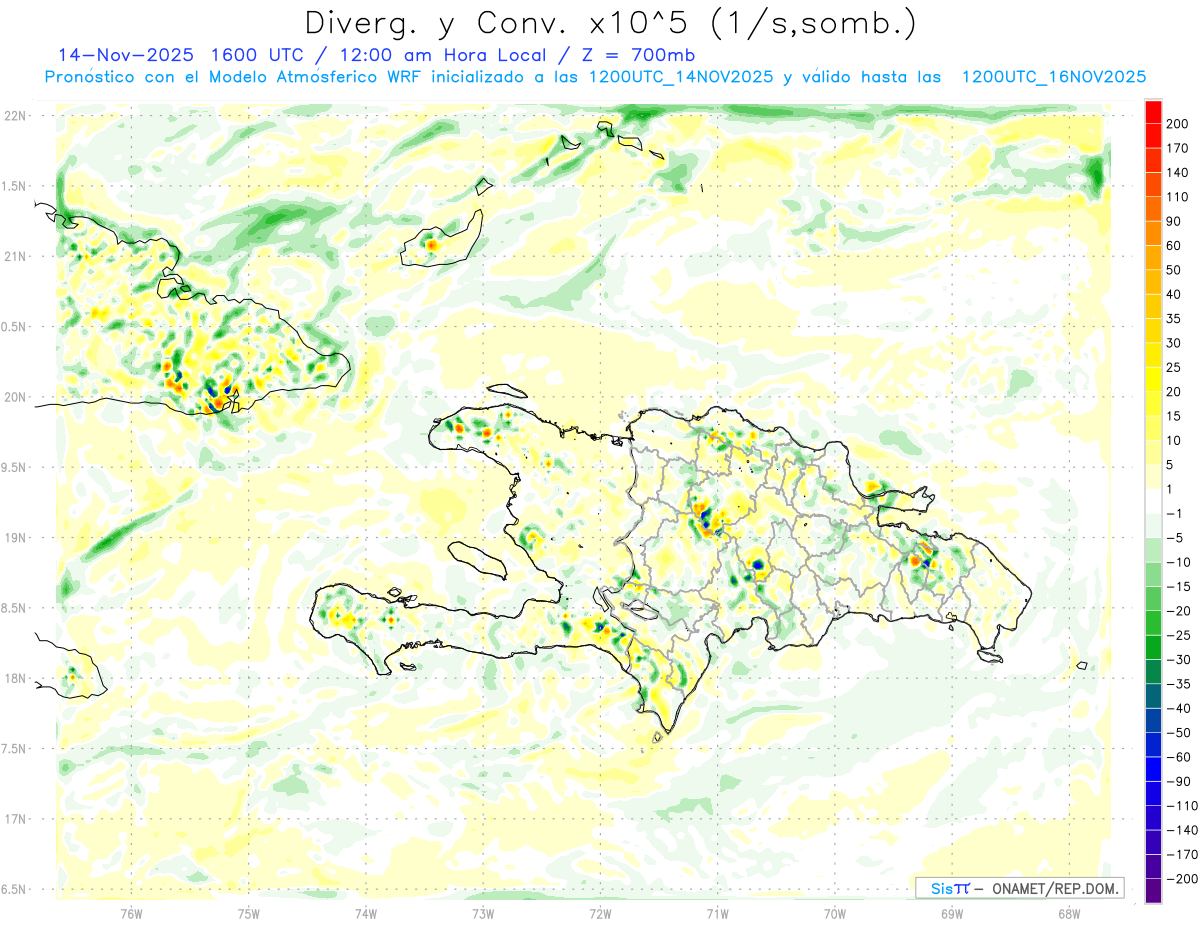Screen dimensions: 1200x927
Task: Click the '18N' latitude label
Action: click(16, 678)
